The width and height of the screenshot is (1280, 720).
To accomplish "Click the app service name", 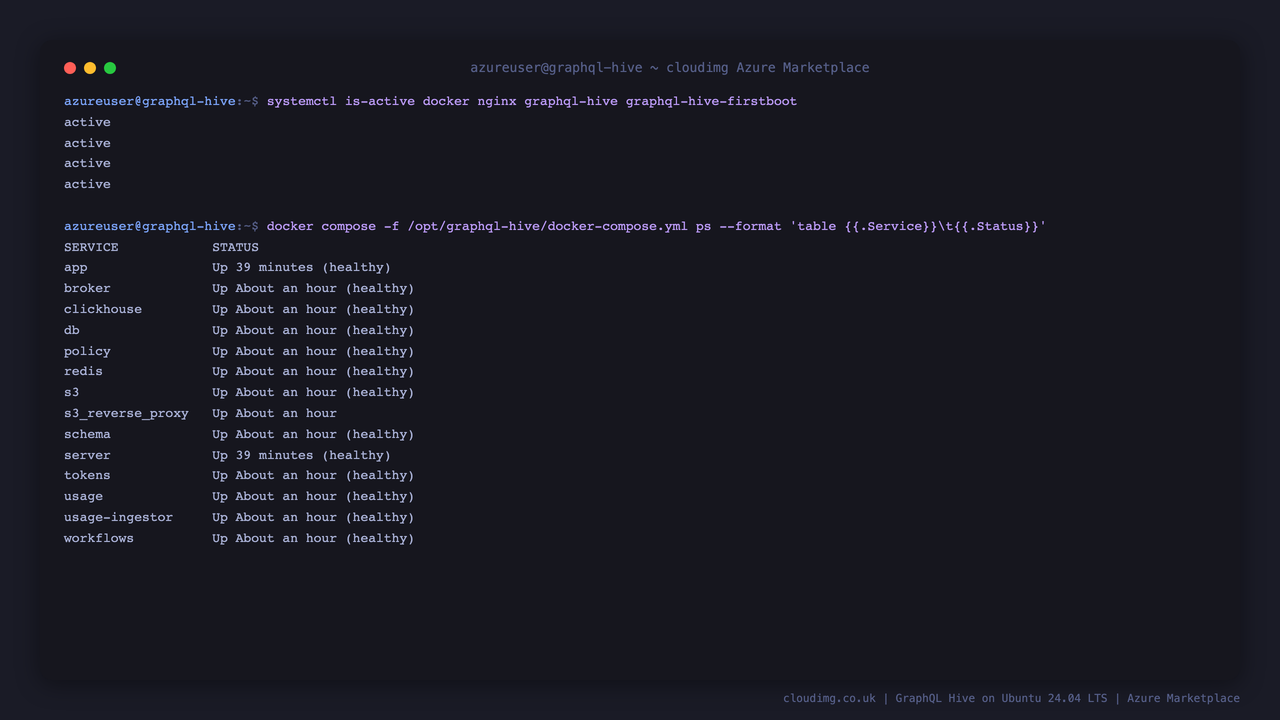I will 76,268.
